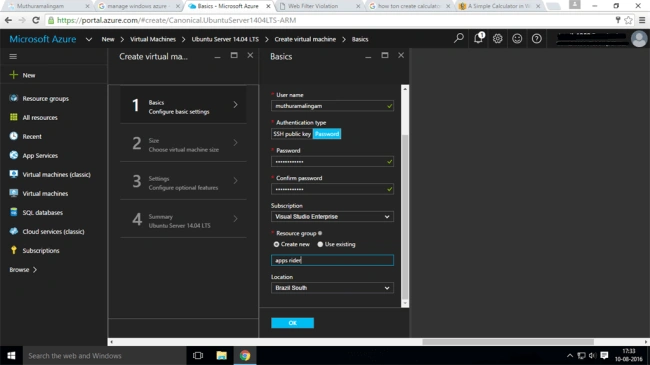Open step 4 Summary
Image resolution: width=650 pixels, height=365 pixels.
[183, 219]
